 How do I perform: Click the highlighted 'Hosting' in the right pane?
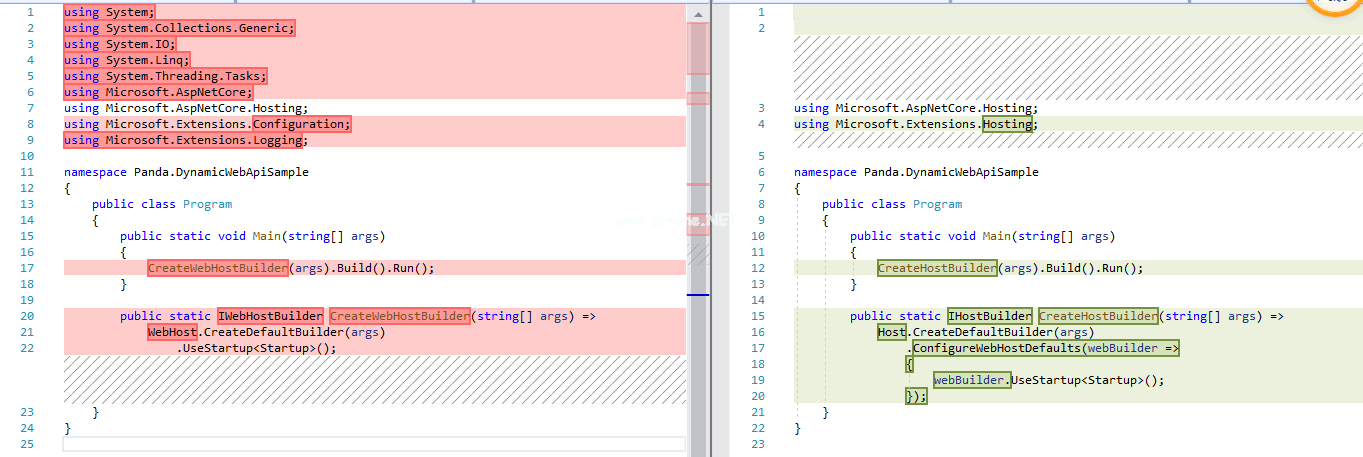(1009, 124)
